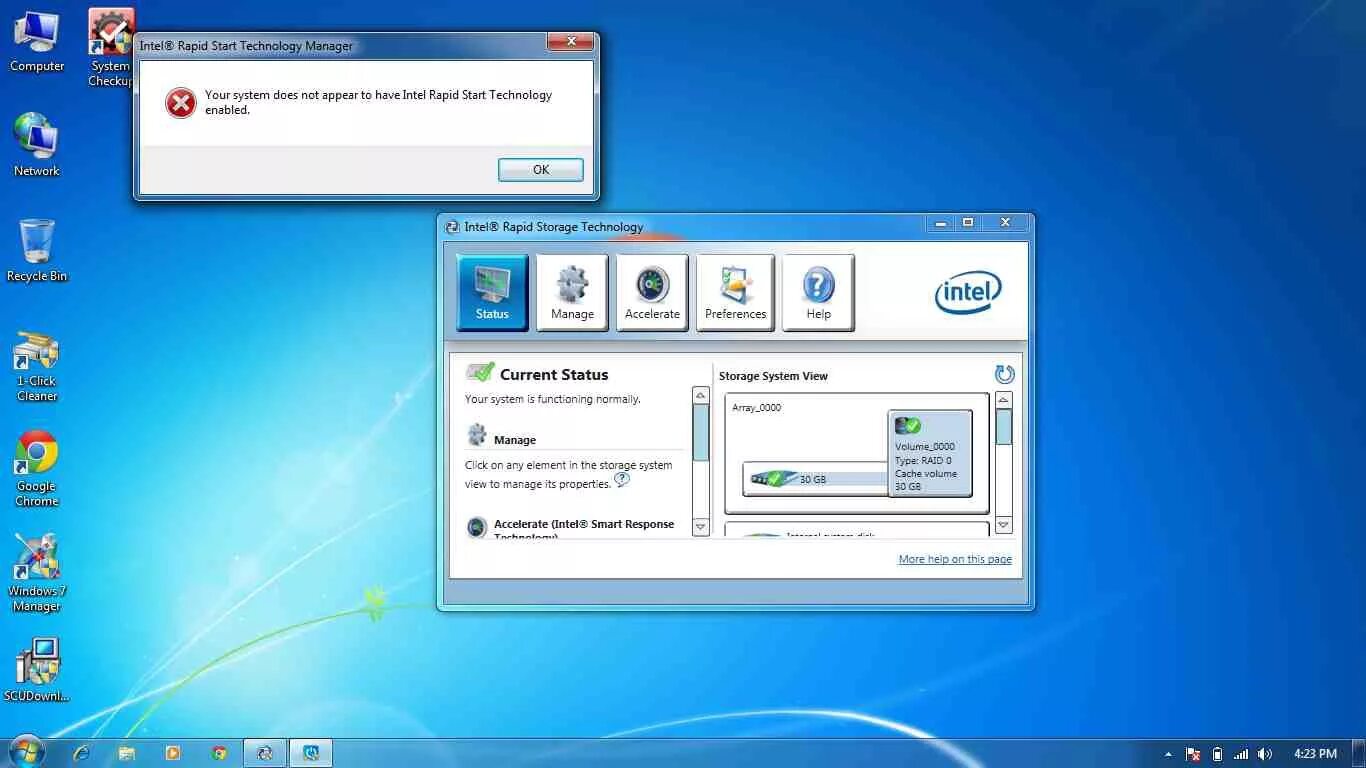Open the Preferences tab

(735, 292)
